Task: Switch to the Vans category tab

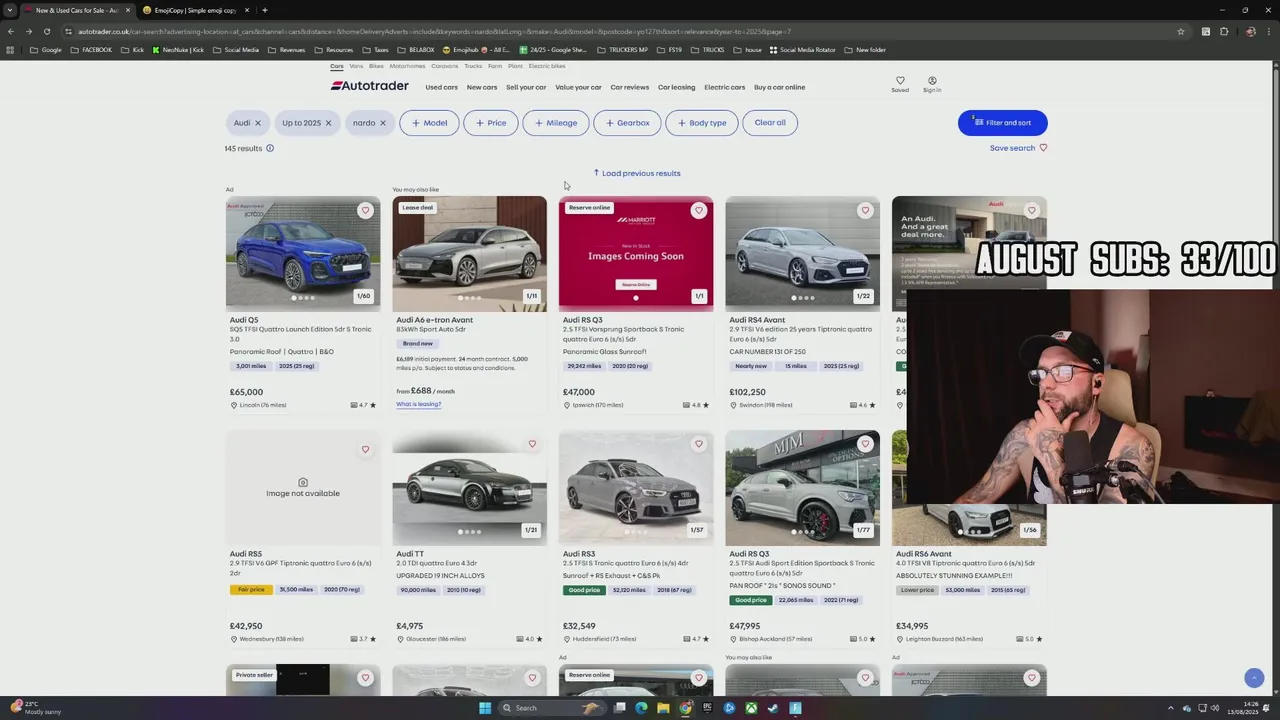Action: 356,66
